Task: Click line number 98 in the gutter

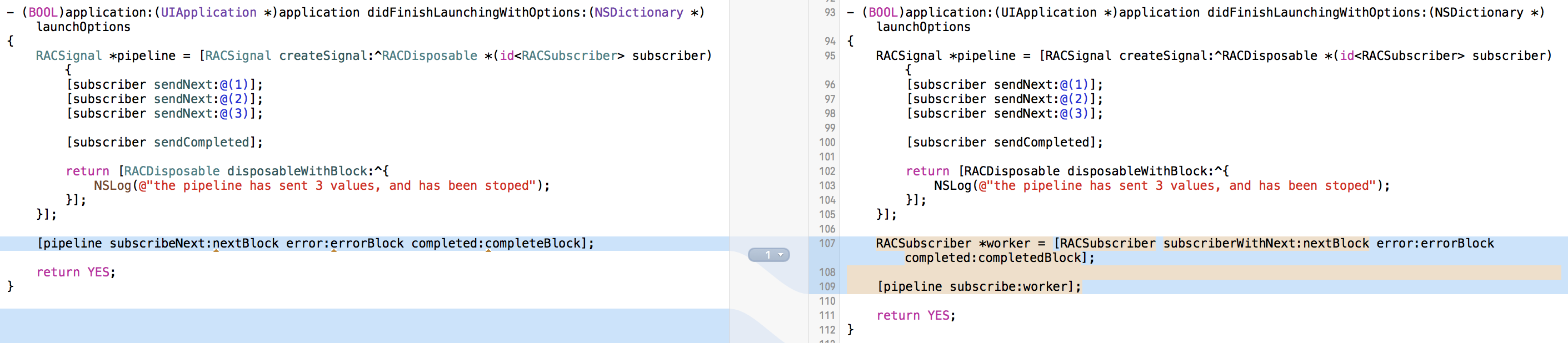Action: tap(830, 113)
